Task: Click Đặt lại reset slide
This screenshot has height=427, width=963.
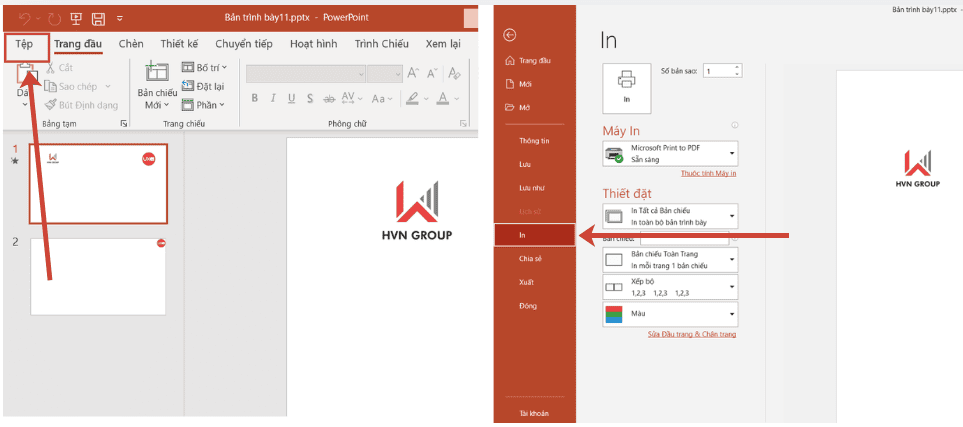Action: tap(203, 86)
